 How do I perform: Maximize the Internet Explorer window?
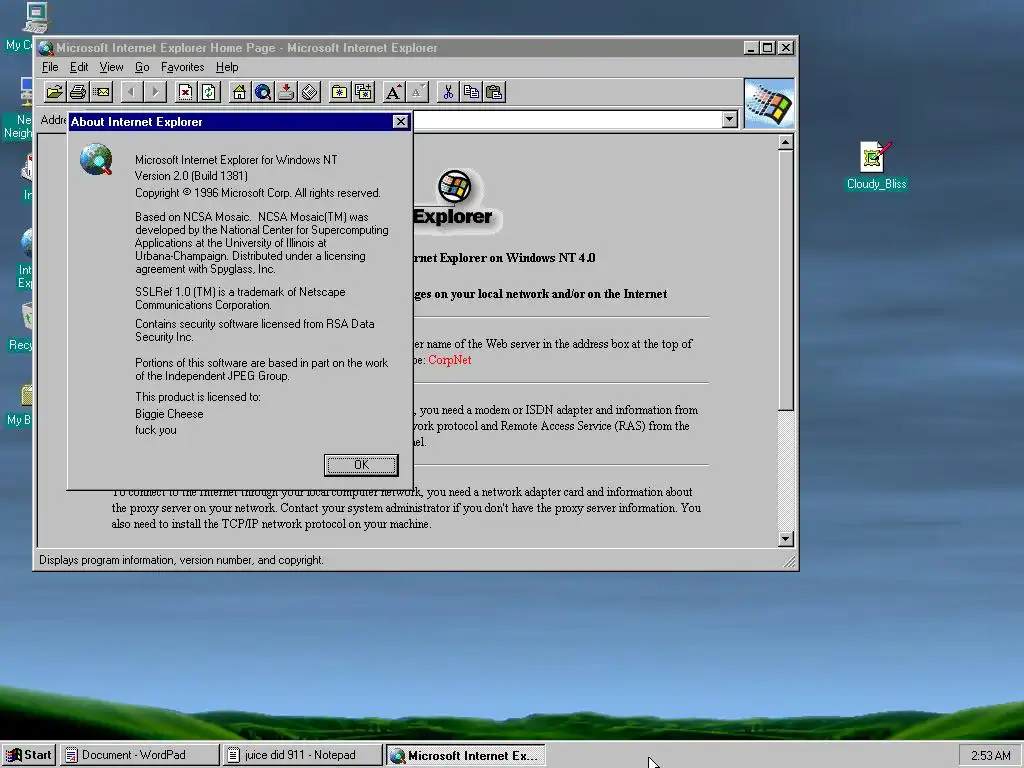click(767, 48)
